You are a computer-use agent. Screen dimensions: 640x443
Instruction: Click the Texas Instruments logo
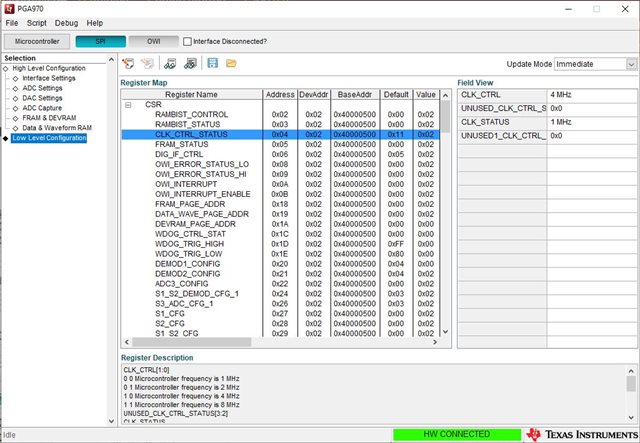pyautogui.click(x=582, y=434)
